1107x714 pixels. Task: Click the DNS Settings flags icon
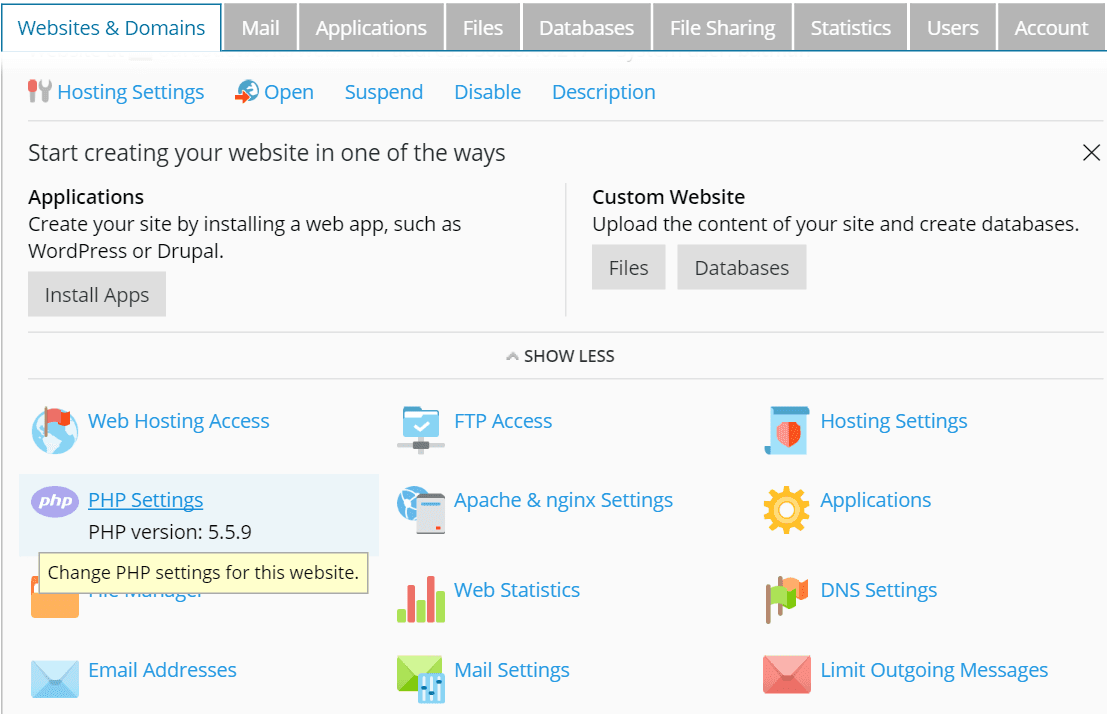click(x=786, y=598)
